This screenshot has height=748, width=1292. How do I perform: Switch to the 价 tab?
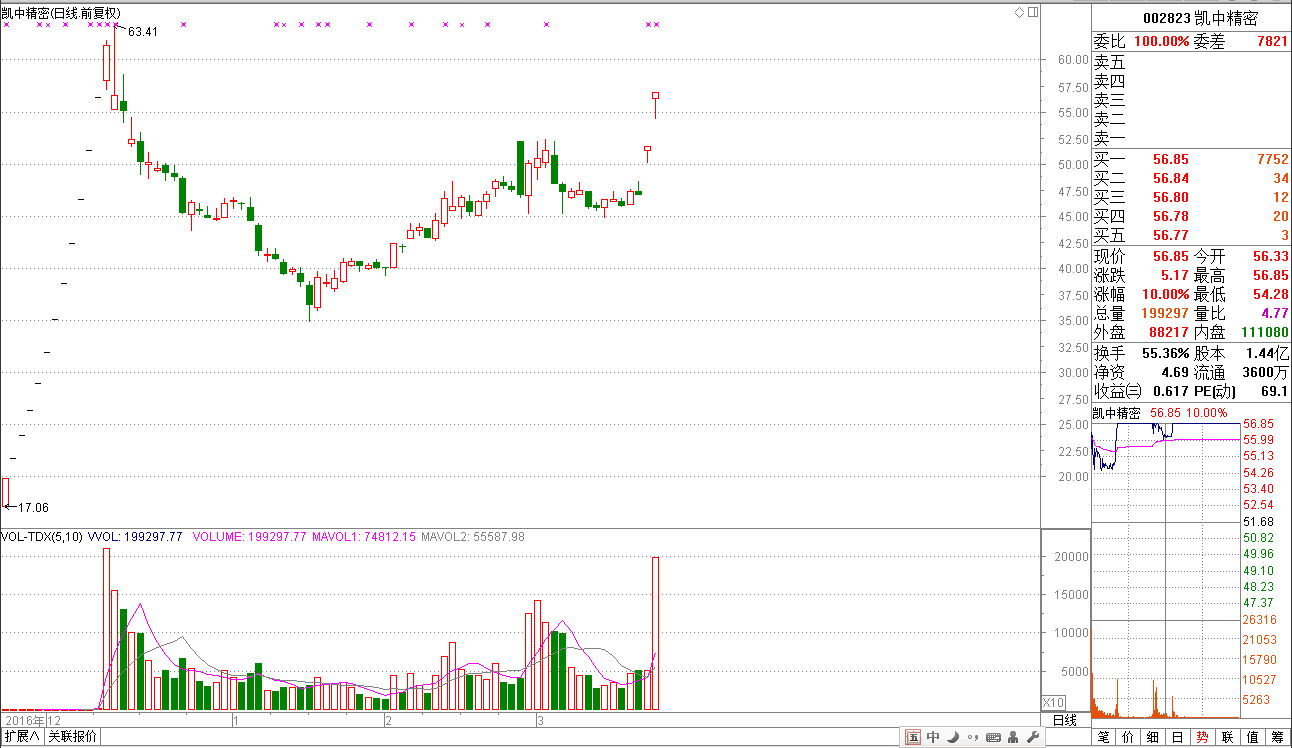click(1128, 737)
